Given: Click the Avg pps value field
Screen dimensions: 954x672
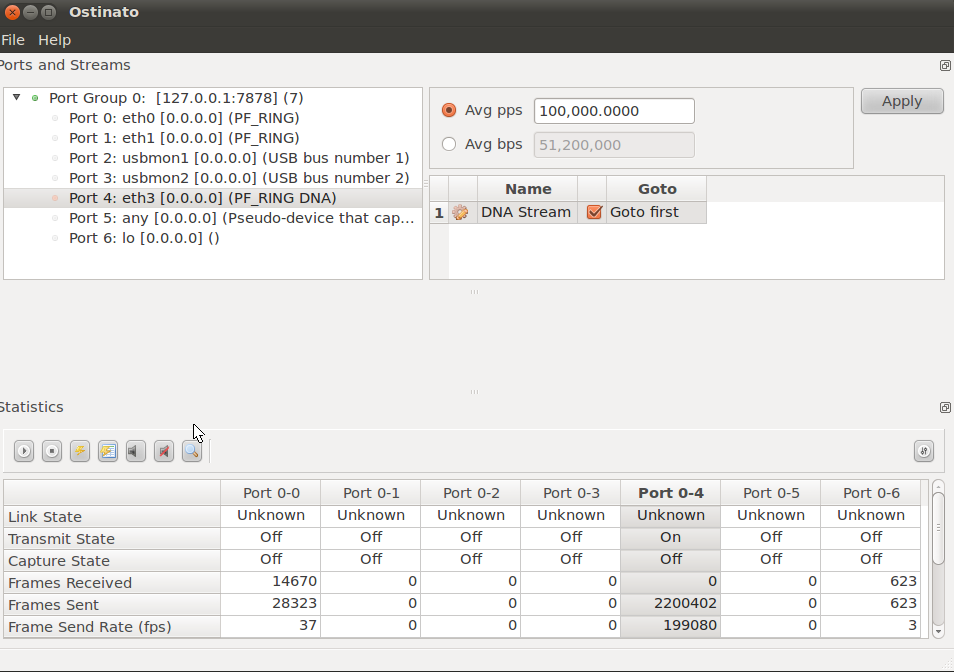Looking at the screenshot, I should tap(614, 111).
